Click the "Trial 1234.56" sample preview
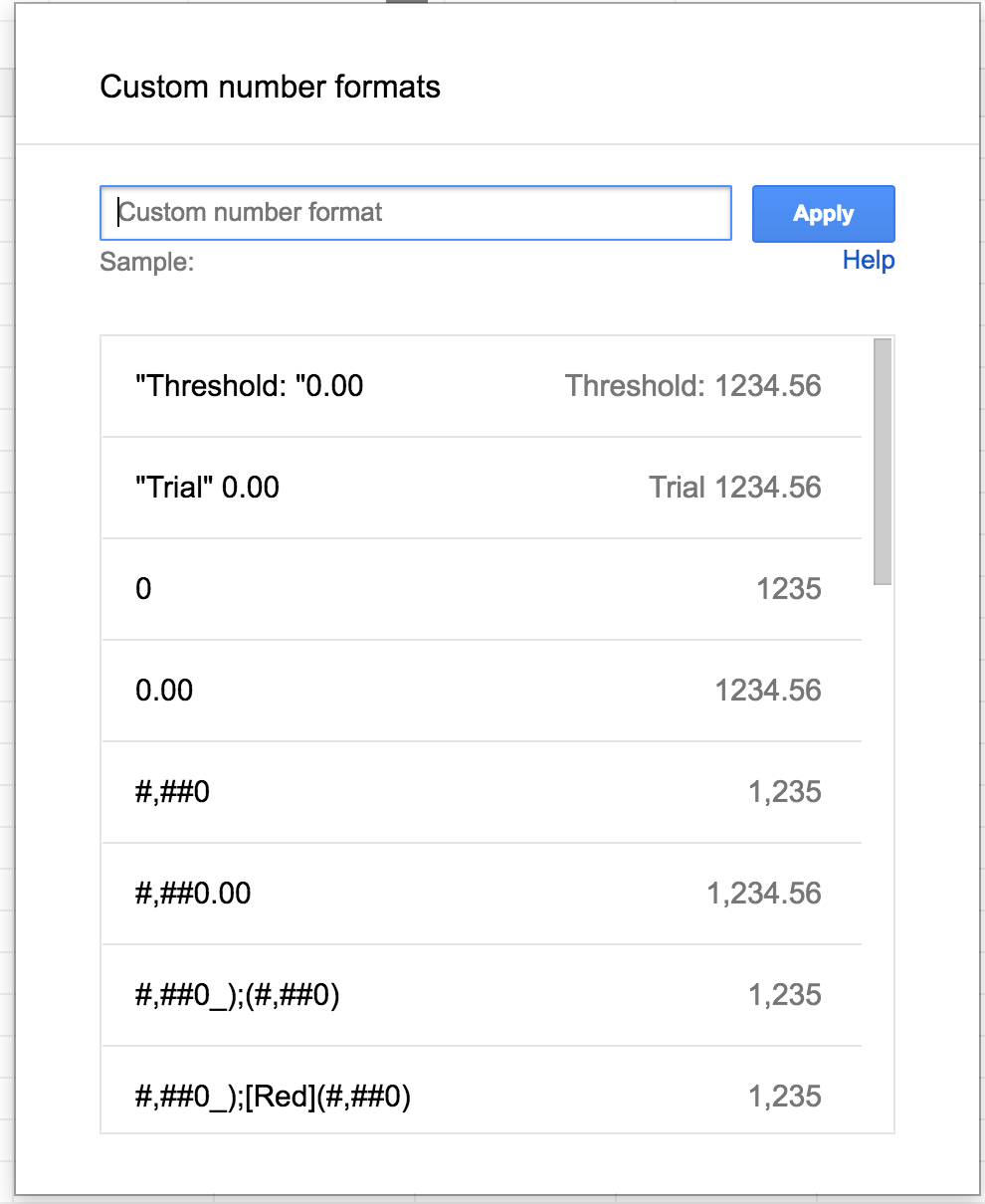The width and height of the screenshot is (985, 1204). pos(734,488)
